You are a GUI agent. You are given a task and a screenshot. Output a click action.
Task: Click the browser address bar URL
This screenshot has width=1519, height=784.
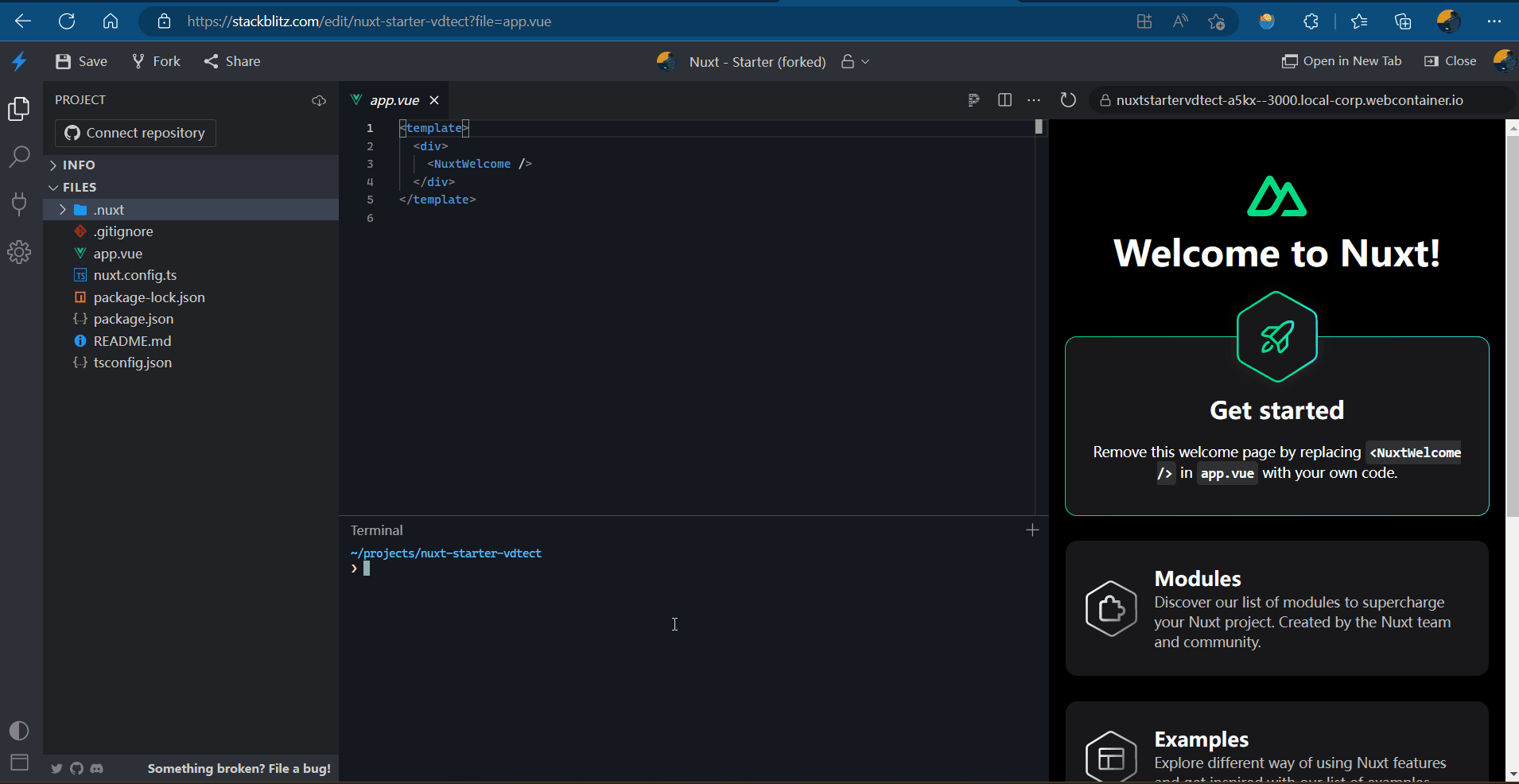[x=369, y=21]
